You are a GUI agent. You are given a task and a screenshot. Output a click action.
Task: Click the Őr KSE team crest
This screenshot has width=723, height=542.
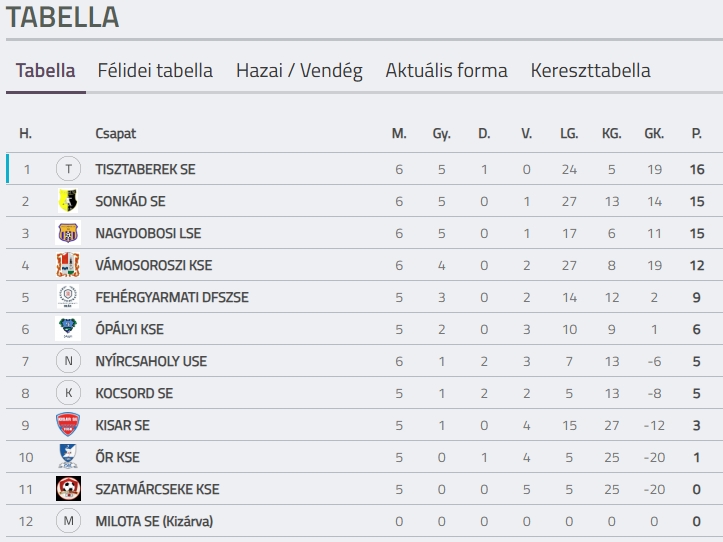click(68, 457)
